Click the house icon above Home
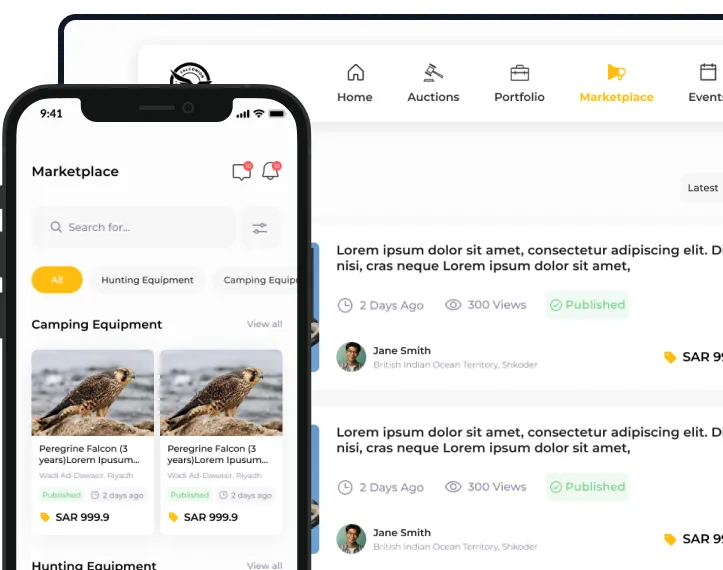 pos(356,72)
